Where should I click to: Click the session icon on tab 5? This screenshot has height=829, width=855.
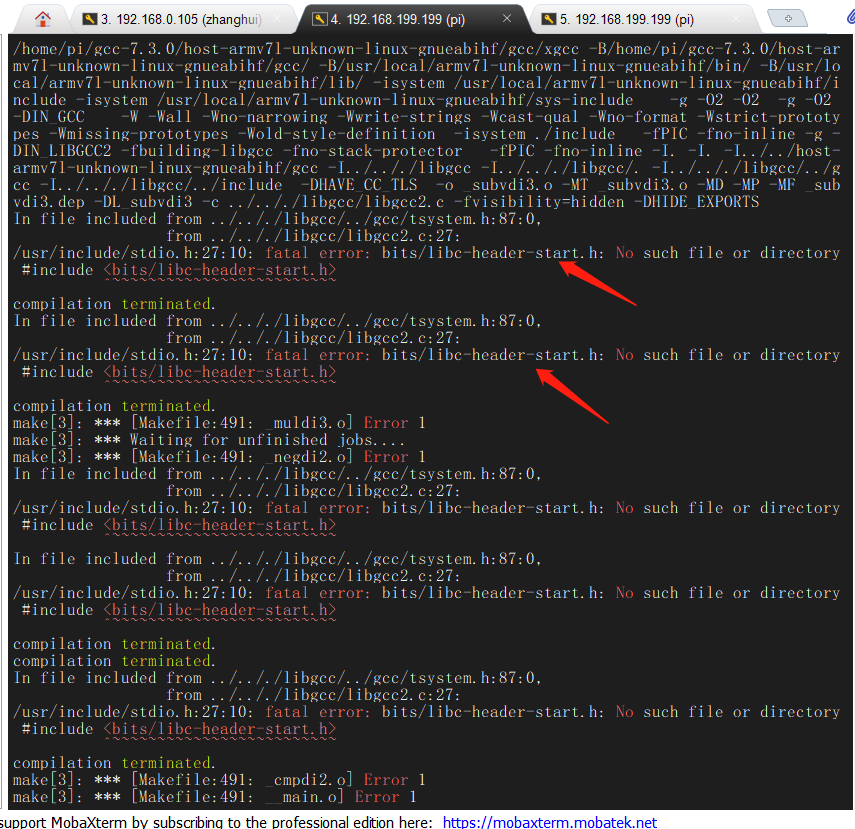point(549,19)
